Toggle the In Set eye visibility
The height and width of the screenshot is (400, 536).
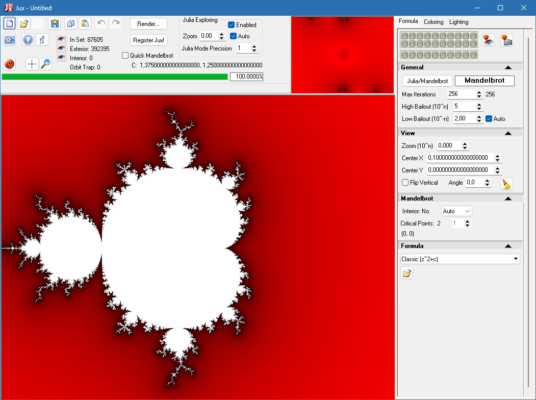(62, 39)
